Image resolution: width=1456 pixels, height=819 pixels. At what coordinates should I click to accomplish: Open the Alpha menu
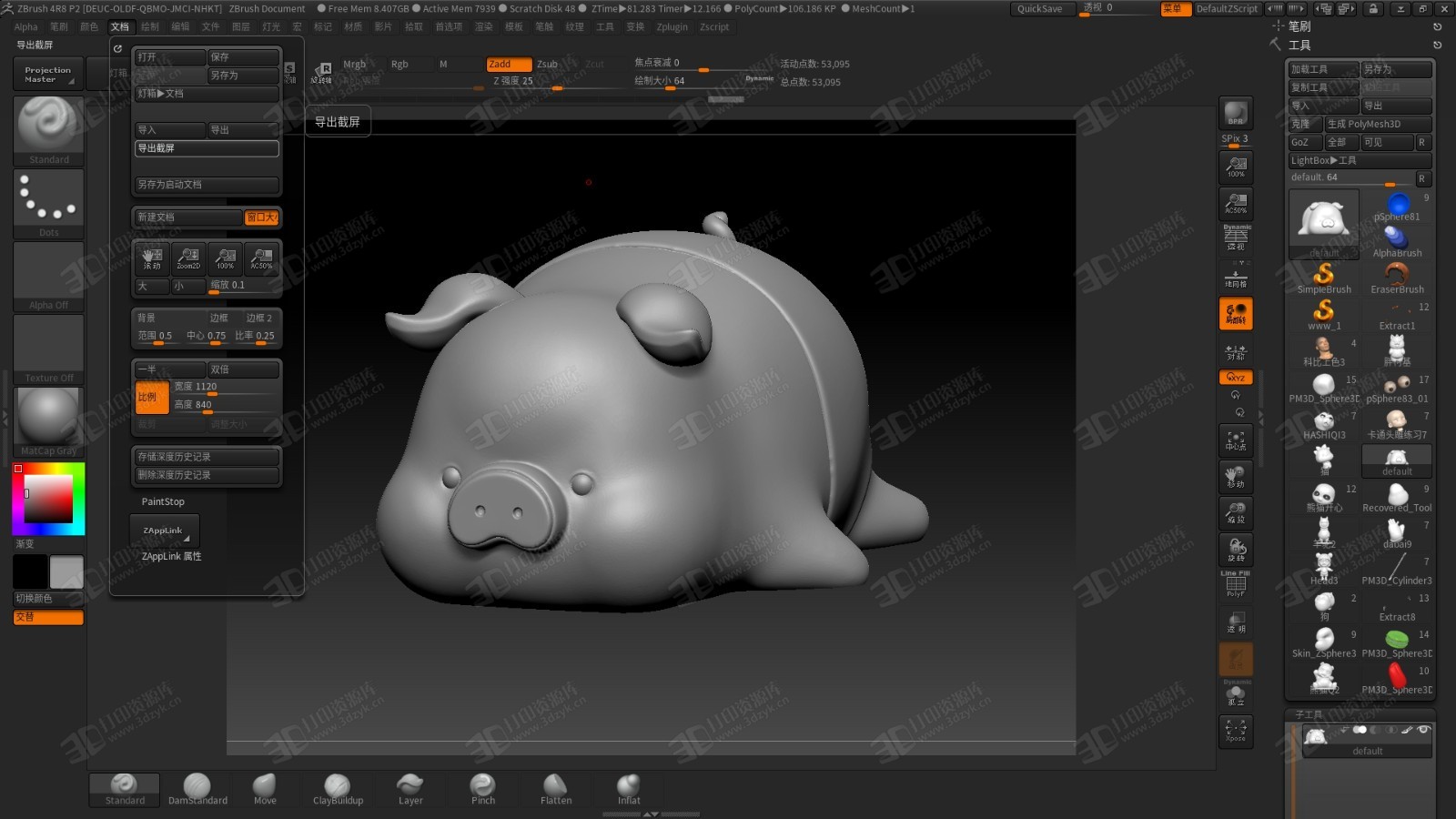pos(26,27)
